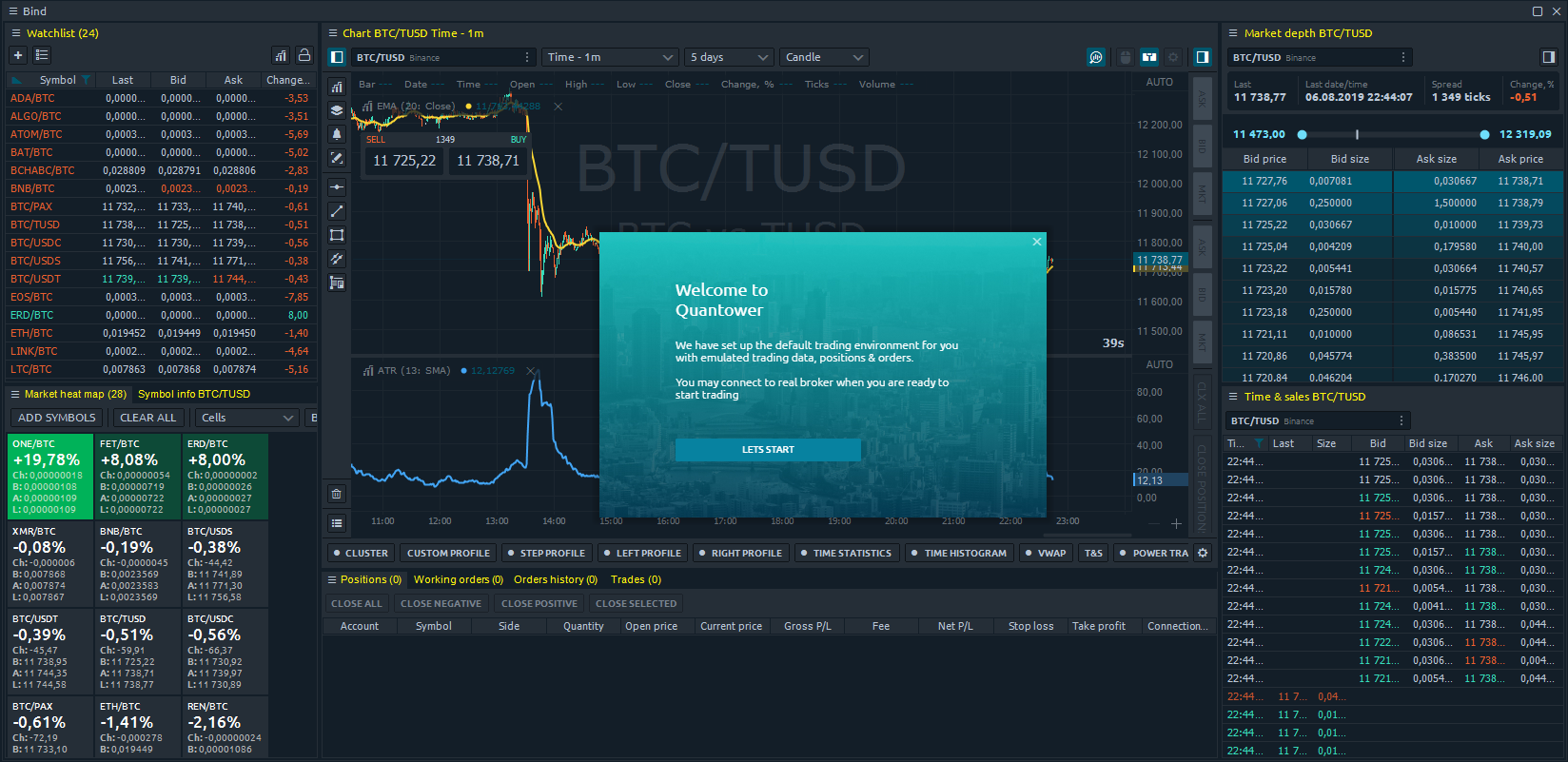This screenshot has width=1568, height=762.
Task: Click the LETS START button
Action: point(768,449)
